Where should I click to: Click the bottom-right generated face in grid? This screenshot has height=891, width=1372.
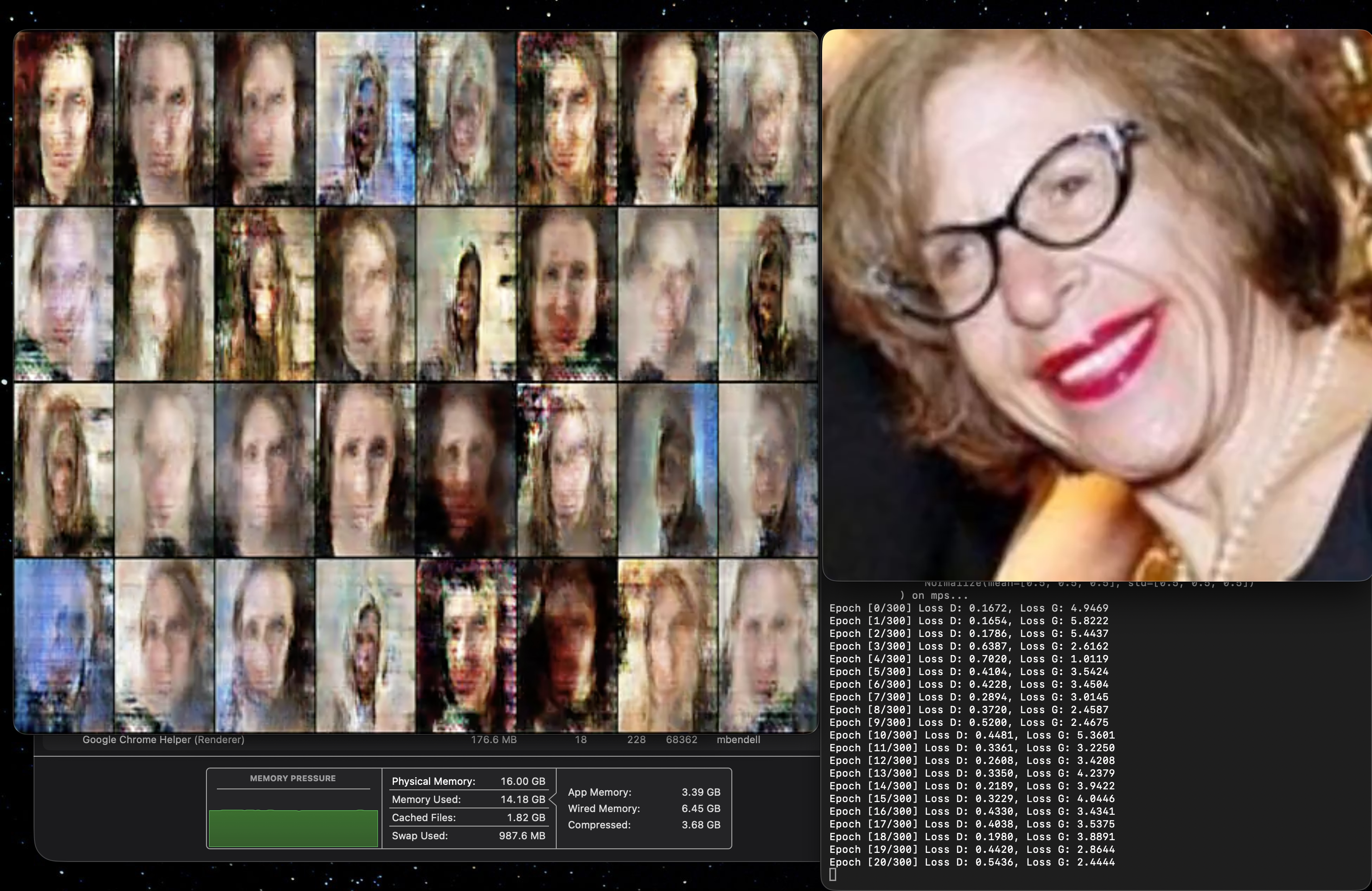click(x=768, y=646)
